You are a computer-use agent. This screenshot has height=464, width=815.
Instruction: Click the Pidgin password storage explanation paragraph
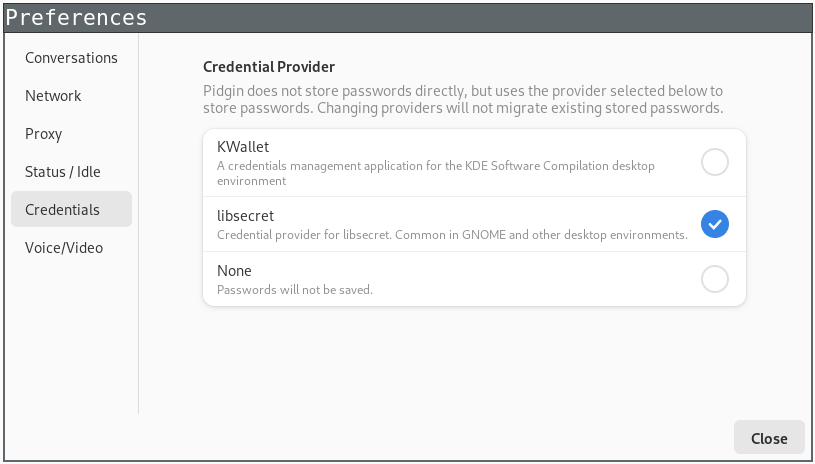pos(463,99)
